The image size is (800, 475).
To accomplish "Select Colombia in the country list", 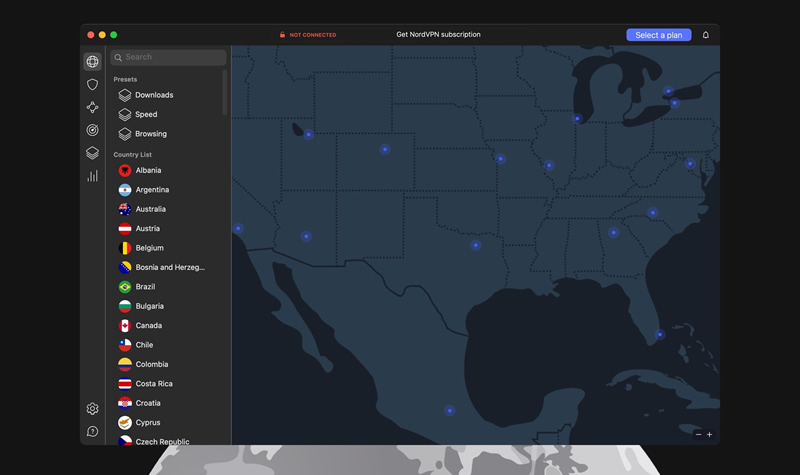I will 152,364.
